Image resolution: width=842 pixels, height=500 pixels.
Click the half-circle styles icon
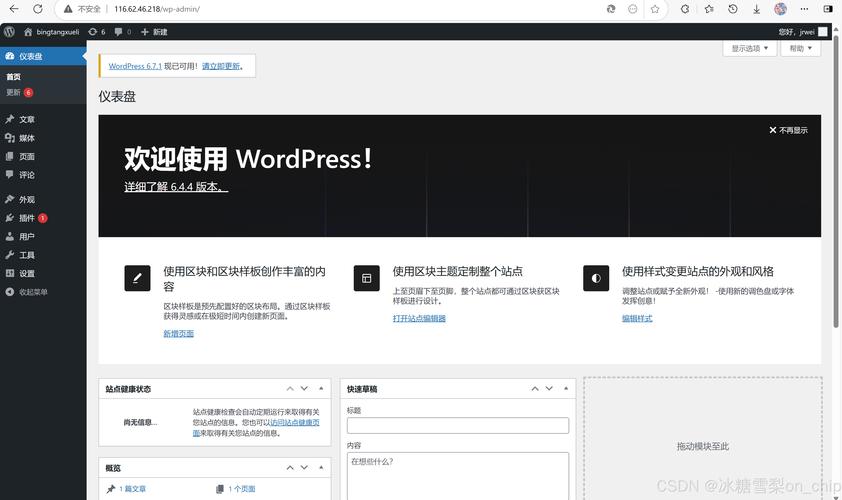[x=596, y=278]
